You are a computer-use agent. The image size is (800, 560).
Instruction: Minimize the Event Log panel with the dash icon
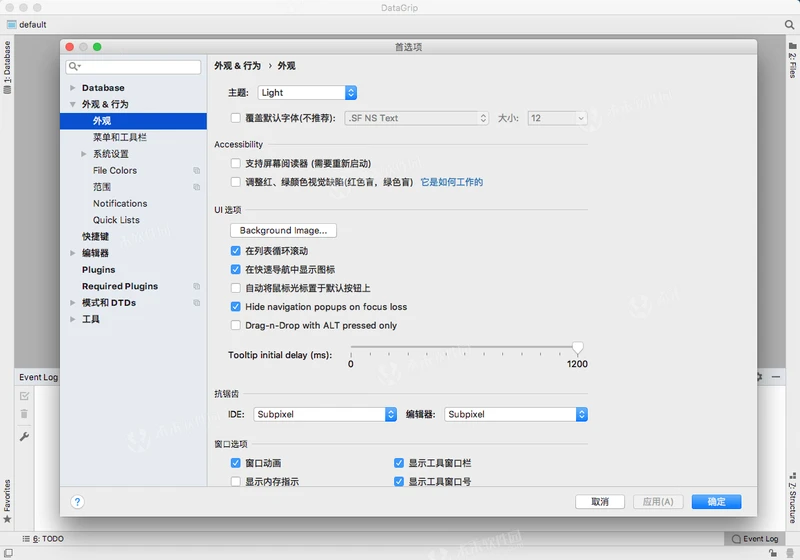tap(776, 377)
